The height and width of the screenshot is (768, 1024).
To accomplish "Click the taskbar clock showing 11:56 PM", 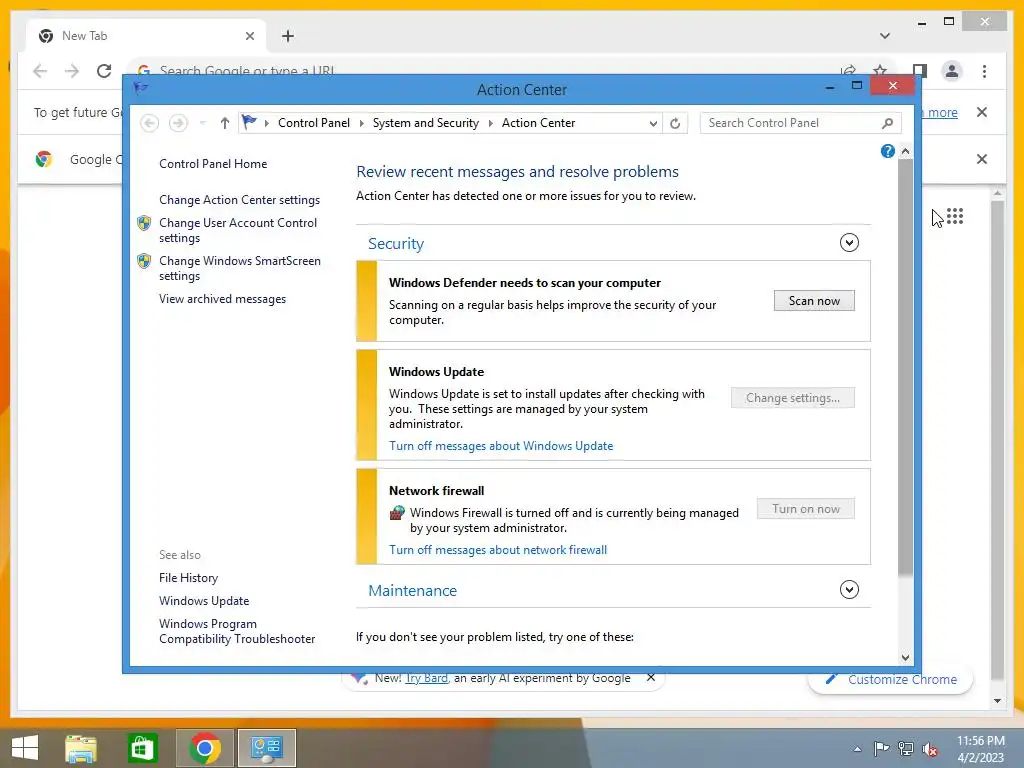I will [980, 748].
